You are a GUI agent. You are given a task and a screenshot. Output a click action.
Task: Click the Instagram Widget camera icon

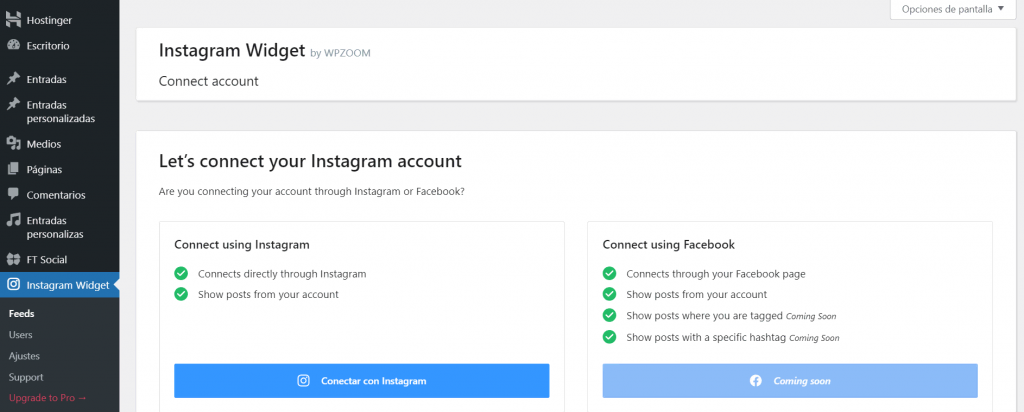coord(13,285)
